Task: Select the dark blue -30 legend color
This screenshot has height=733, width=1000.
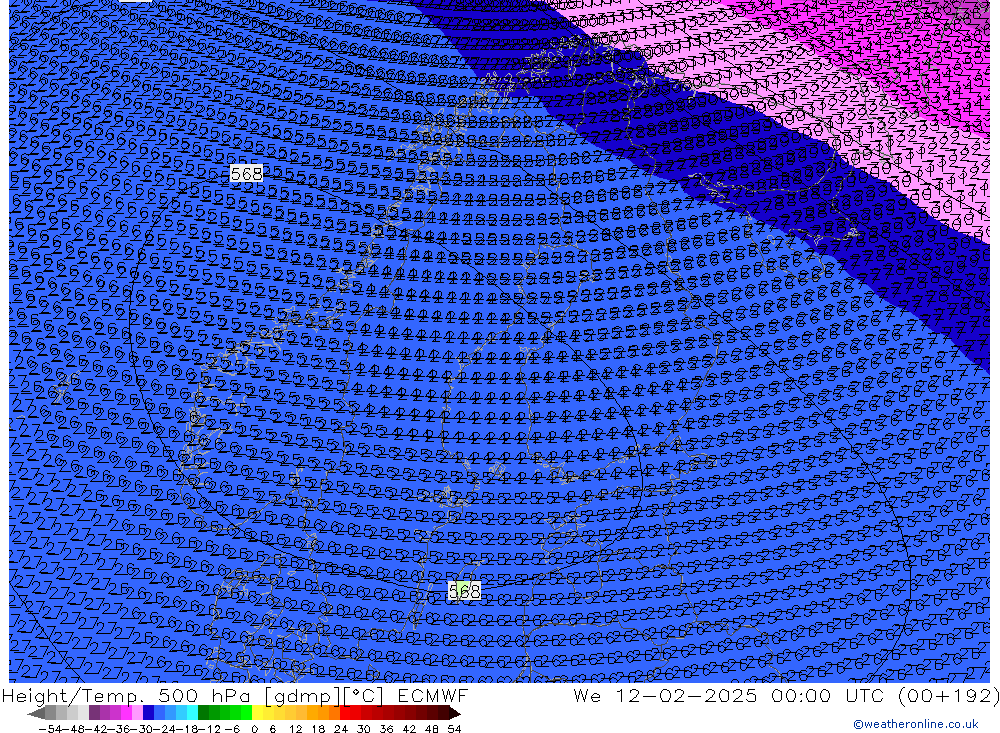Action: [148, 713]
